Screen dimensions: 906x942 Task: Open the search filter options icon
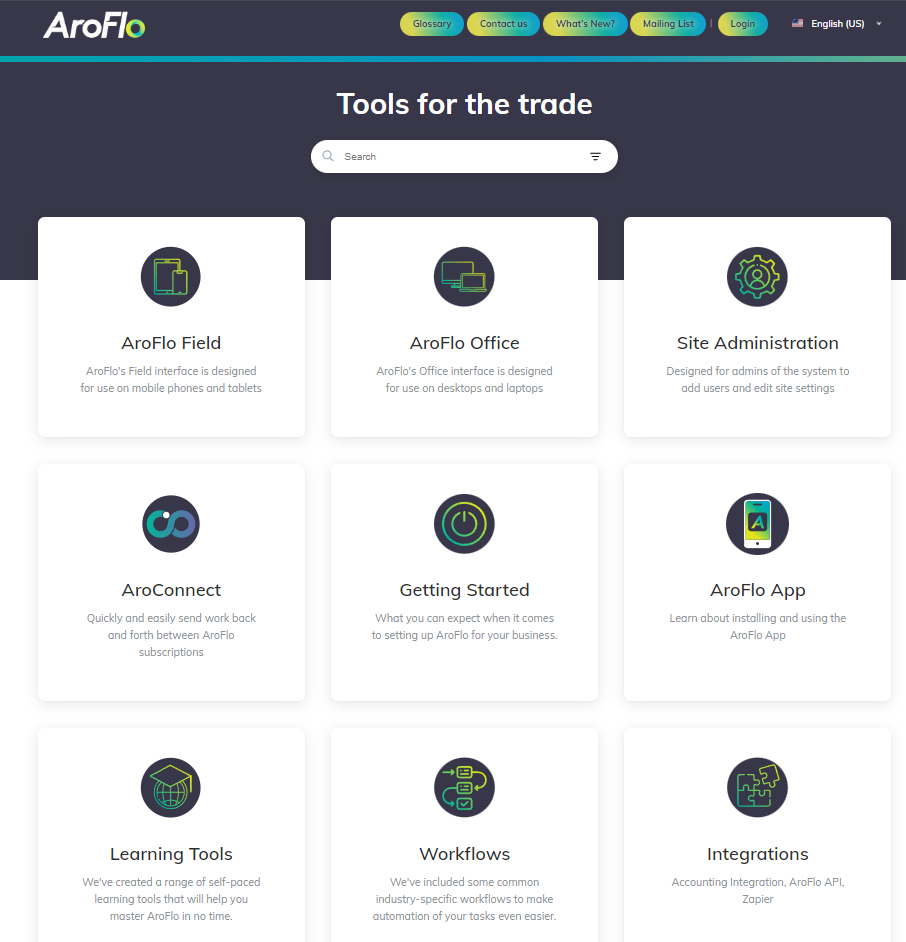tap(595, 156)
